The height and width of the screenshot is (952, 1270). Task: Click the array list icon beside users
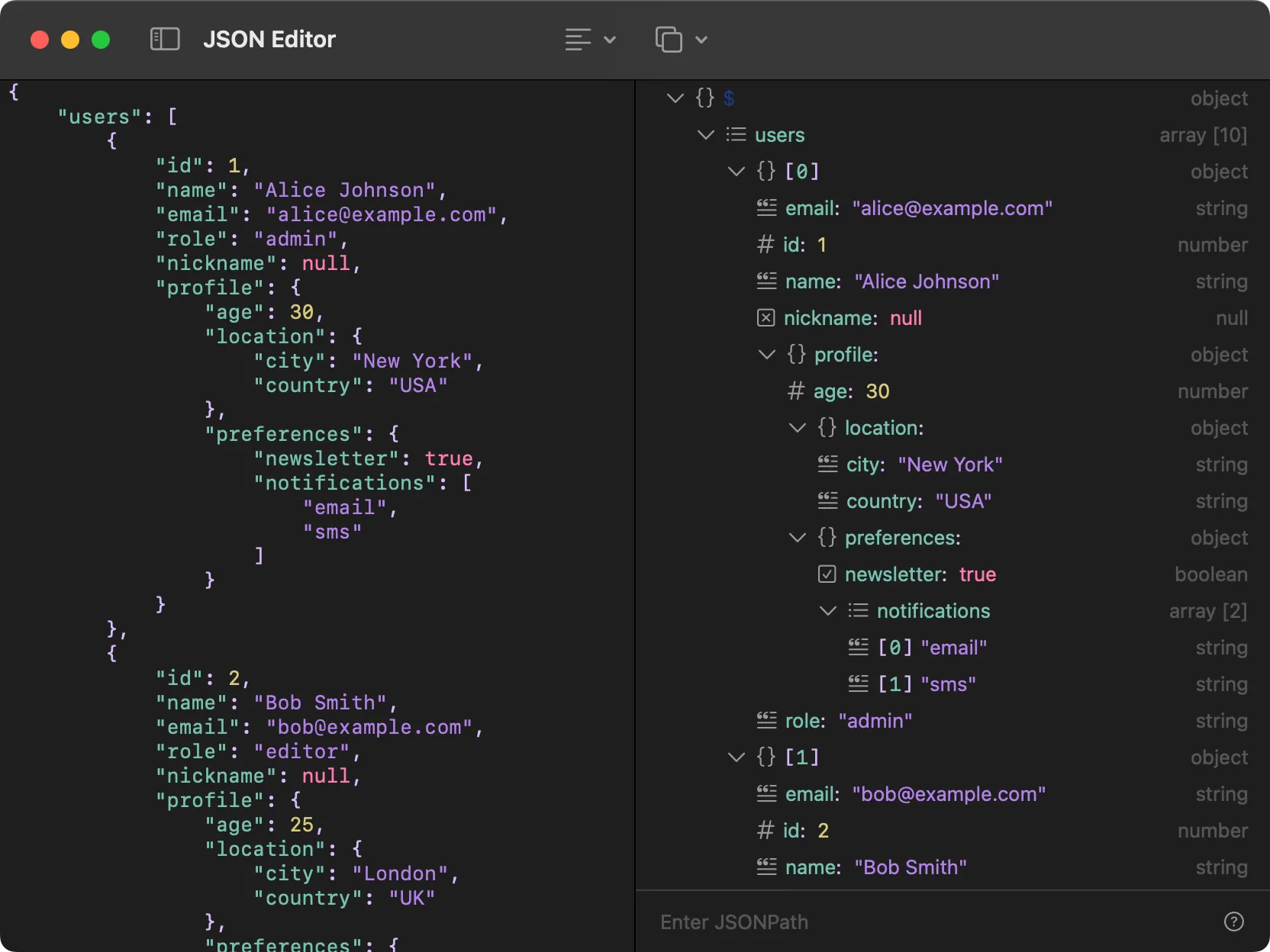coord(736,134)
